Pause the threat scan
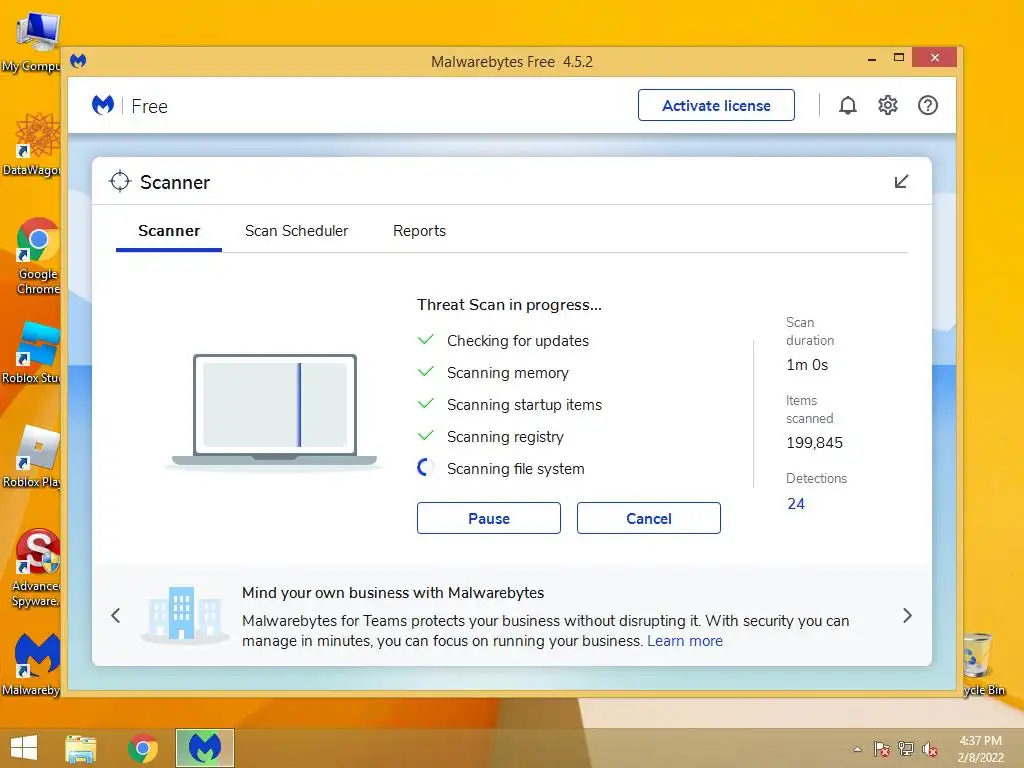The width and height of the screenshot is (1024, 768). 488,518
